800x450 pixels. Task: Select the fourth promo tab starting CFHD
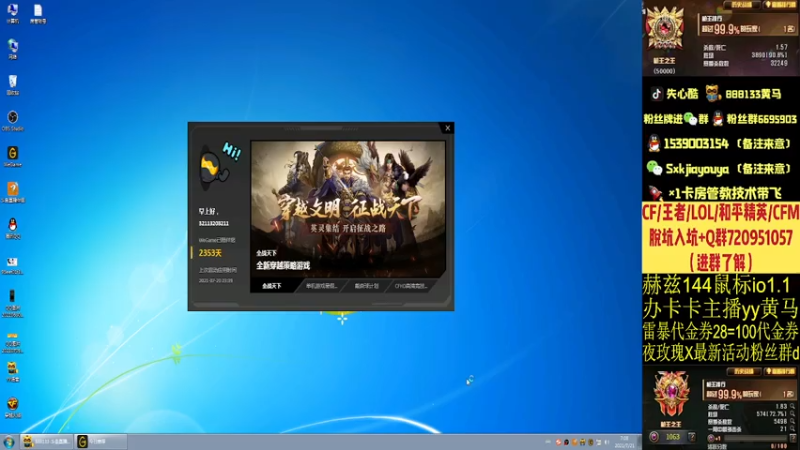coord(411,286)
